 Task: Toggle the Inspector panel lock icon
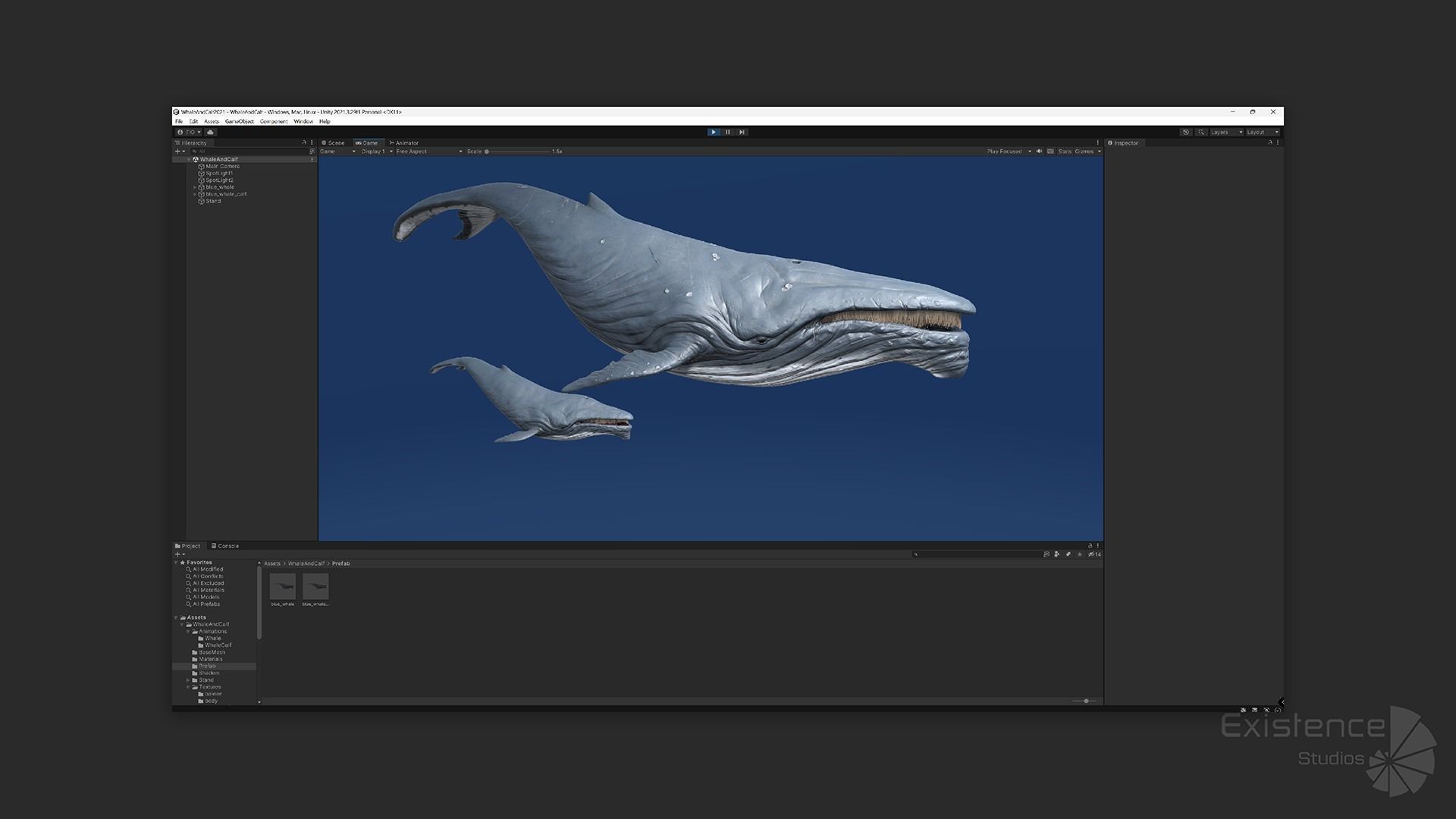click(1270, 143)
